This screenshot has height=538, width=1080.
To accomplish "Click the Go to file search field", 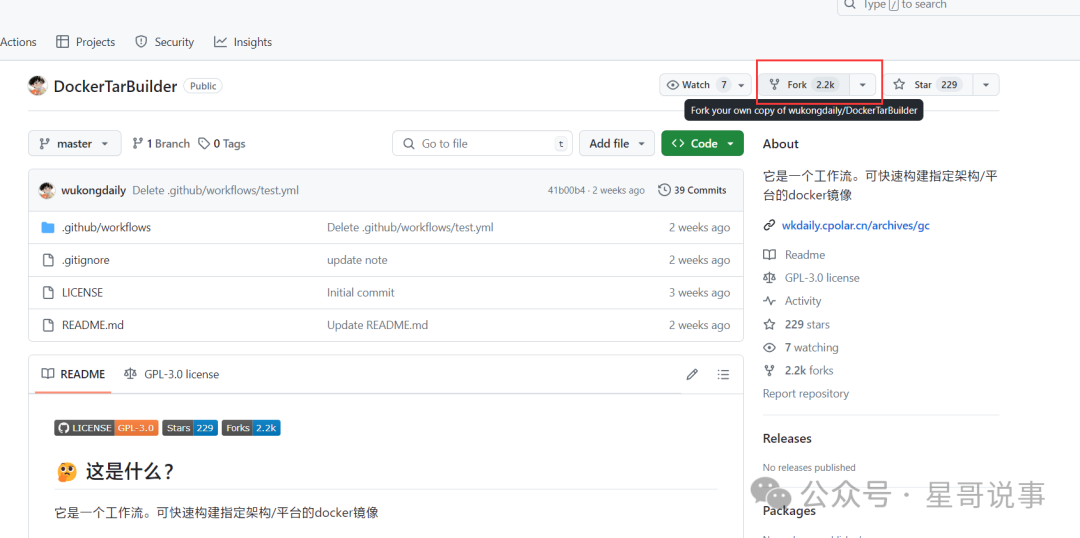I will (482, 143).
